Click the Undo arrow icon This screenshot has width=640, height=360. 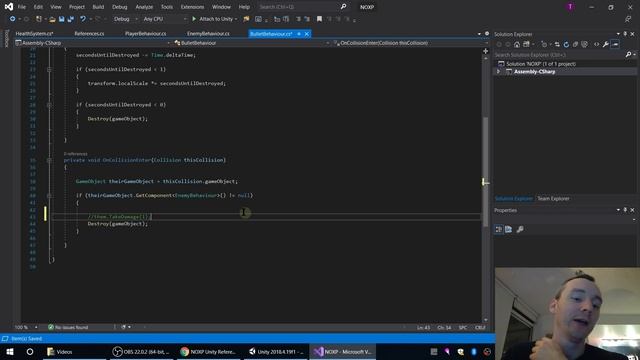click(83, 19)
